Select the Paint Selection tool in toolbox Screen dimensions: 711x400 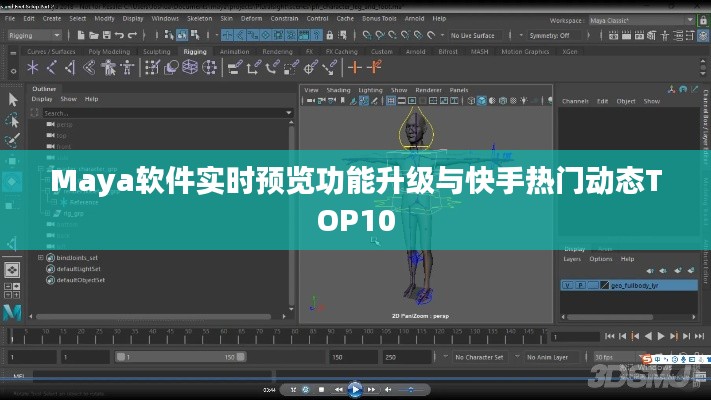point(12,140)
